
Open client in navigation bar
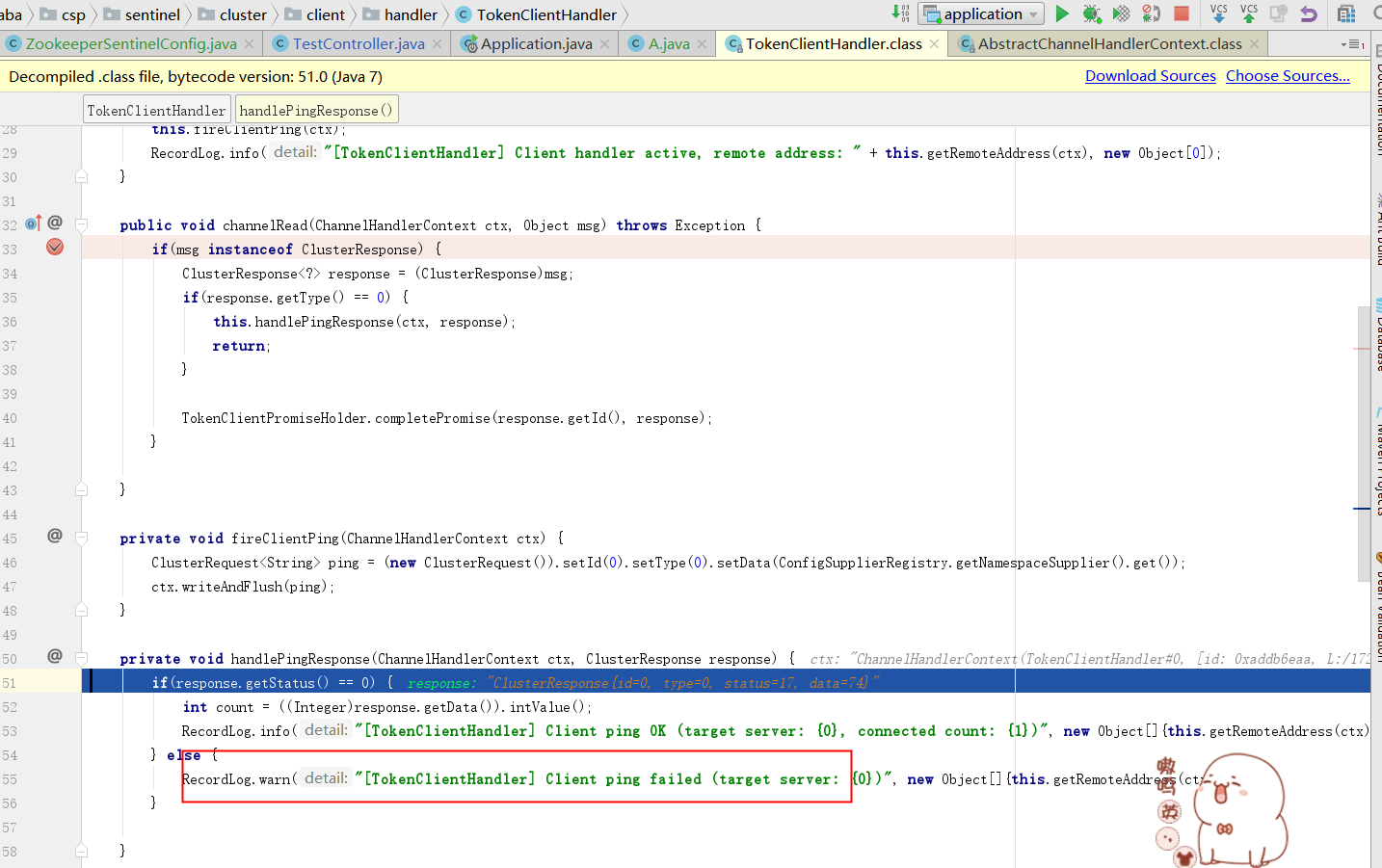(315, 14)
